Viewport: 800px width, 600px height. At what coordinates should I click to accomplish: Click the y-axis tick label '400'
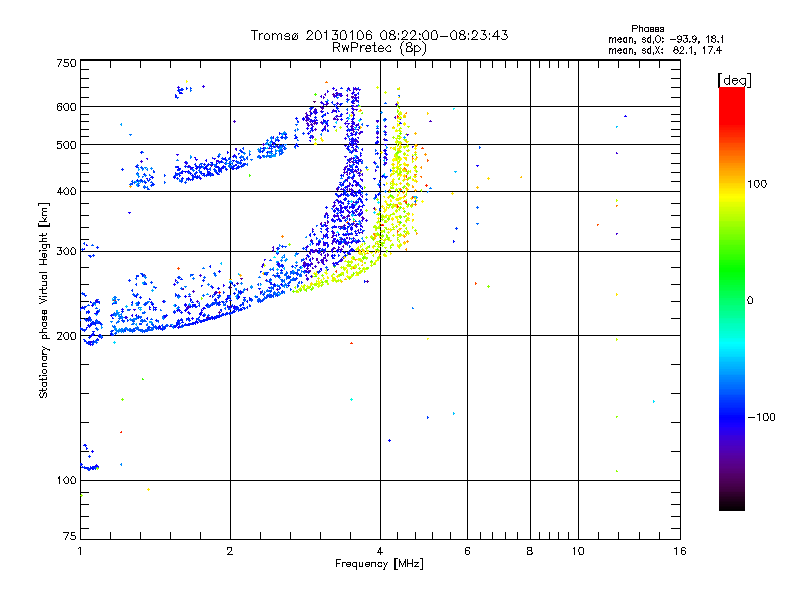pos(66,191)
